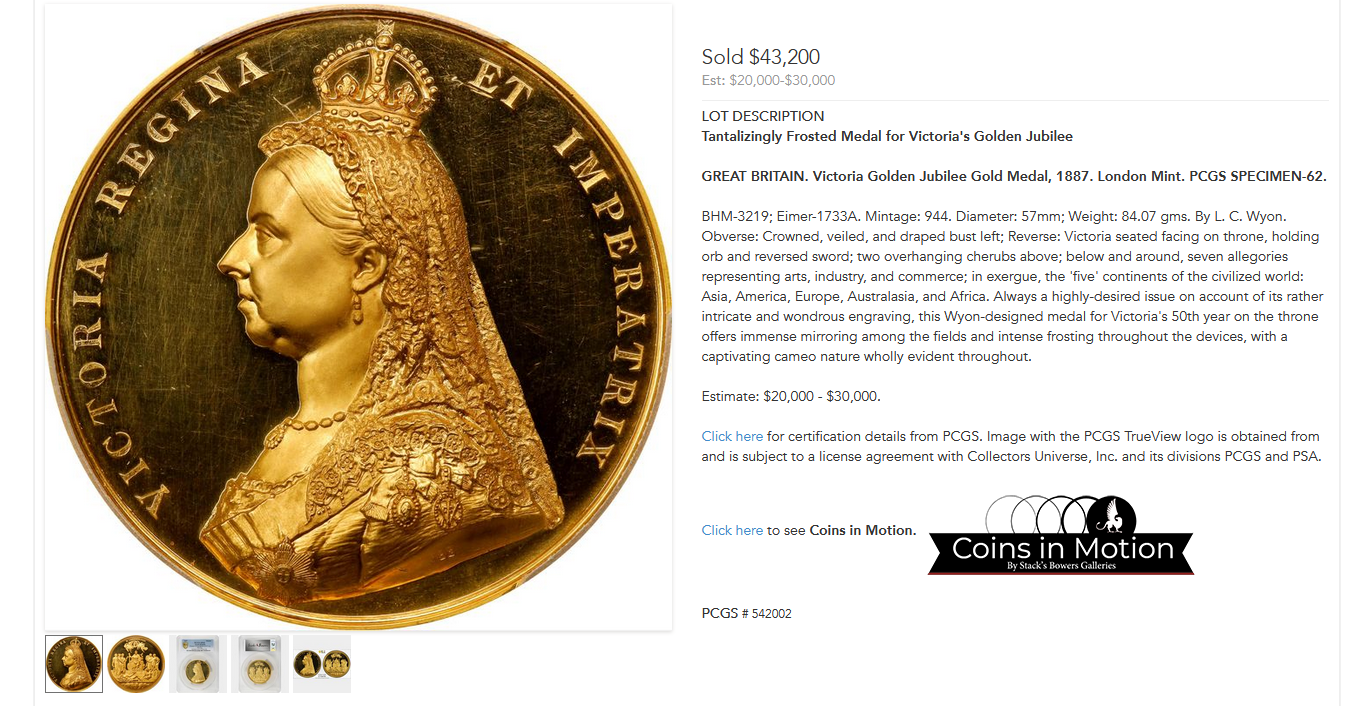Show the medal's reverse side thumbnail
1351x706 pixels.
coord(136,664)
